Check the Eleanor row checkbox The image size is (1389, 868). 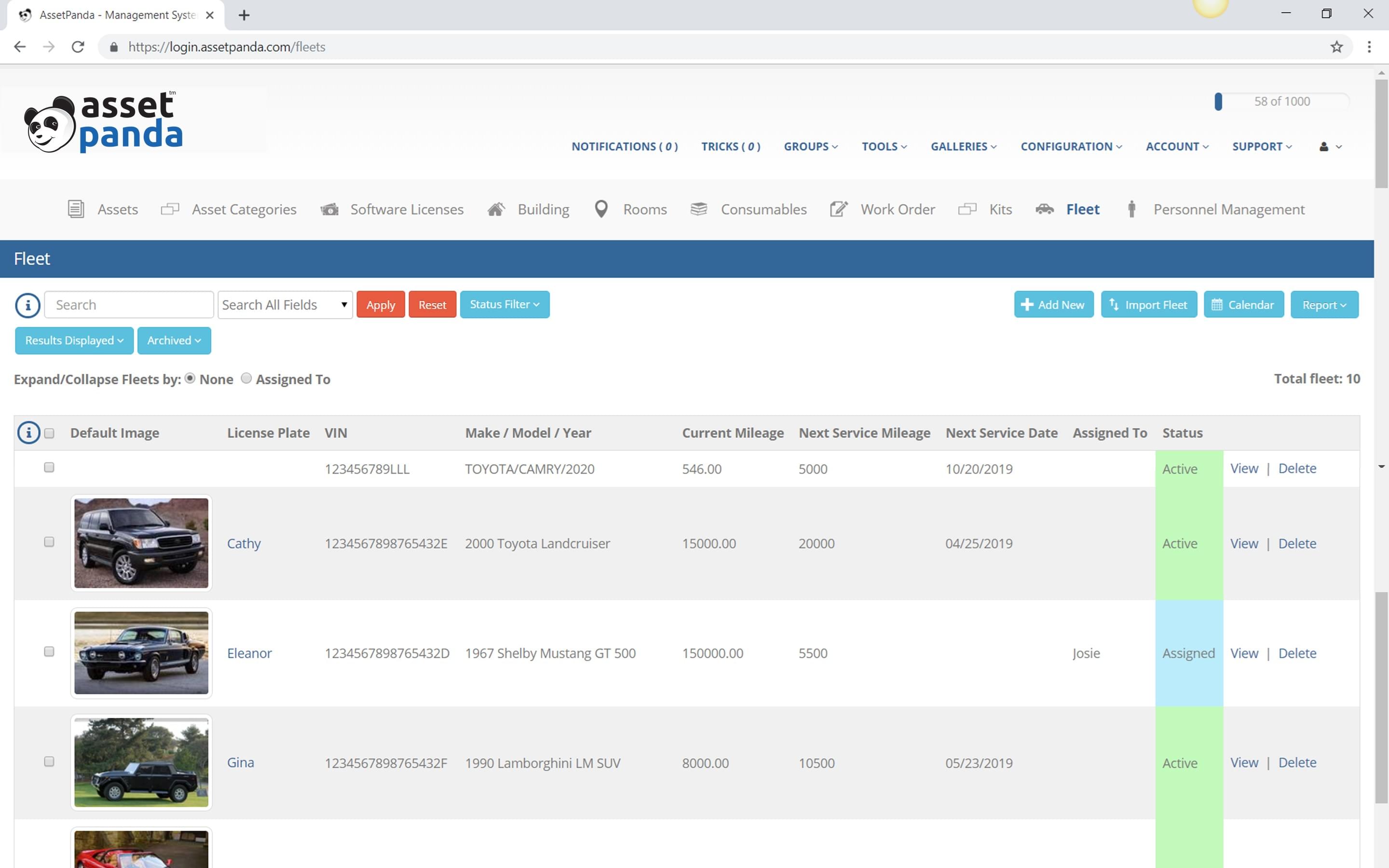pos(49,651)
